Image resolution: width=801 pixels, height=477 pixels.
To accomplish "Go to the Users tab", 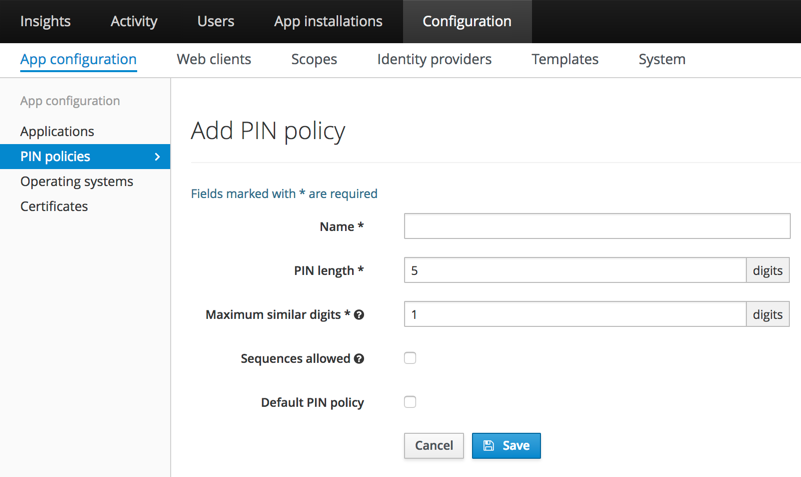I will tap(216, 21).
